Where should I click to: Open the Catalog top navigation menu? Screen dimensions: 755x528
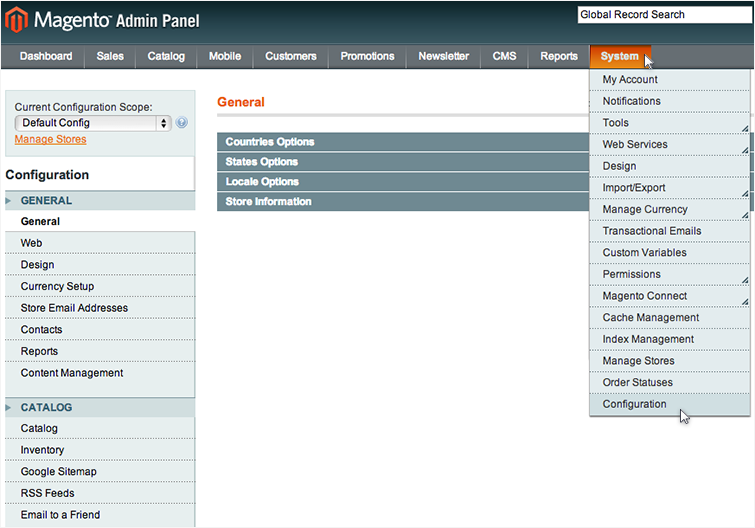pos(166,56)
